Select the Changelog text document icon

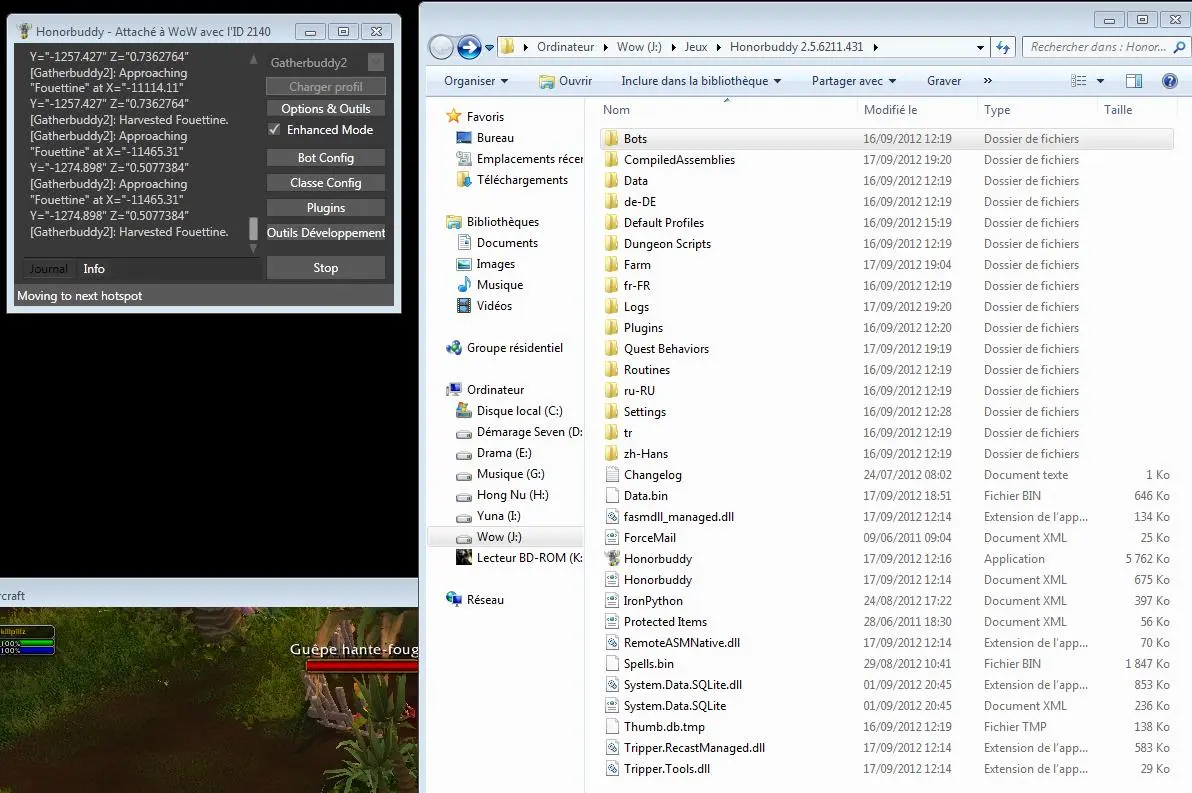coord(613,475)
